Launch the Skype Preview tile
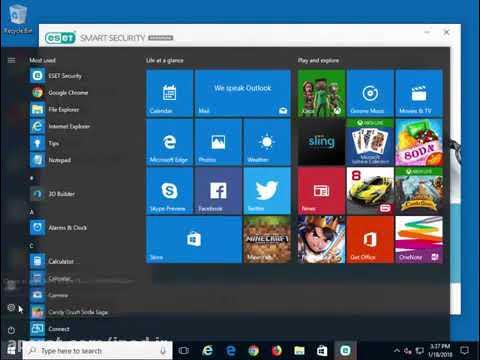Image resolution: width=480 pixels, height=360 pixels. point(169,191)
